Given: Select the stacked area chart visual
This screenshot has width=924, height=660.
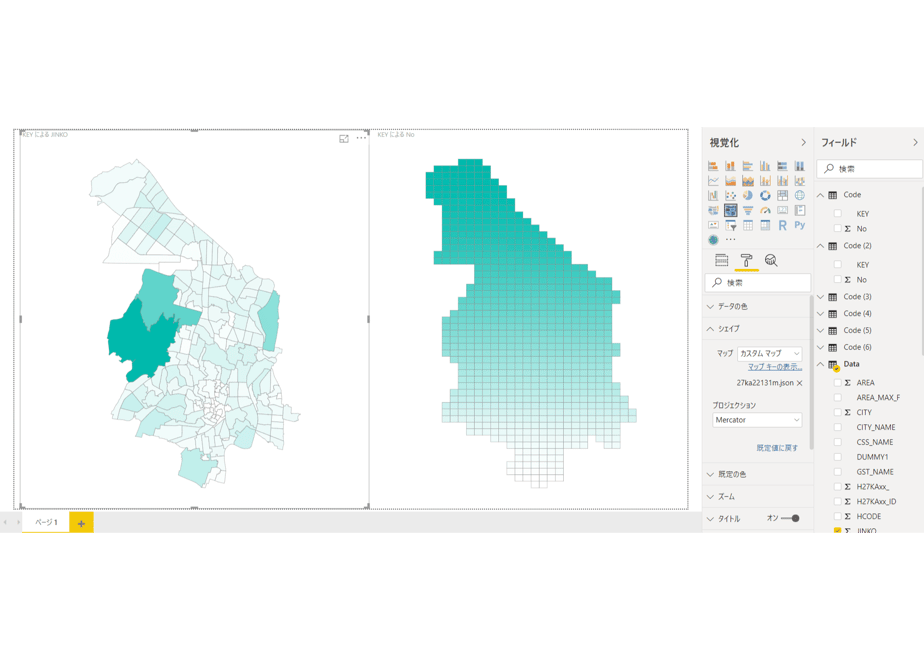Looking at the screenshot, I should tap(748, 180).
